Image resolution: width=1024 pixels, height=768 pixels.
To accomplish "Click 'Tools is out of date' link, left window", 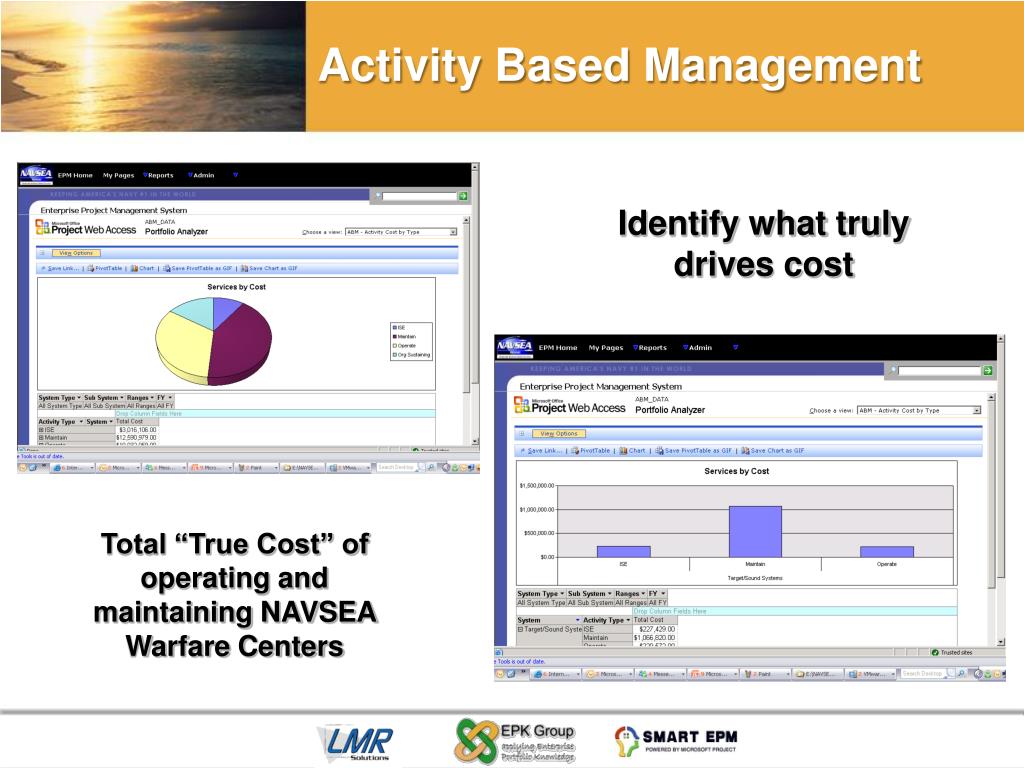I will coord(41,456).
